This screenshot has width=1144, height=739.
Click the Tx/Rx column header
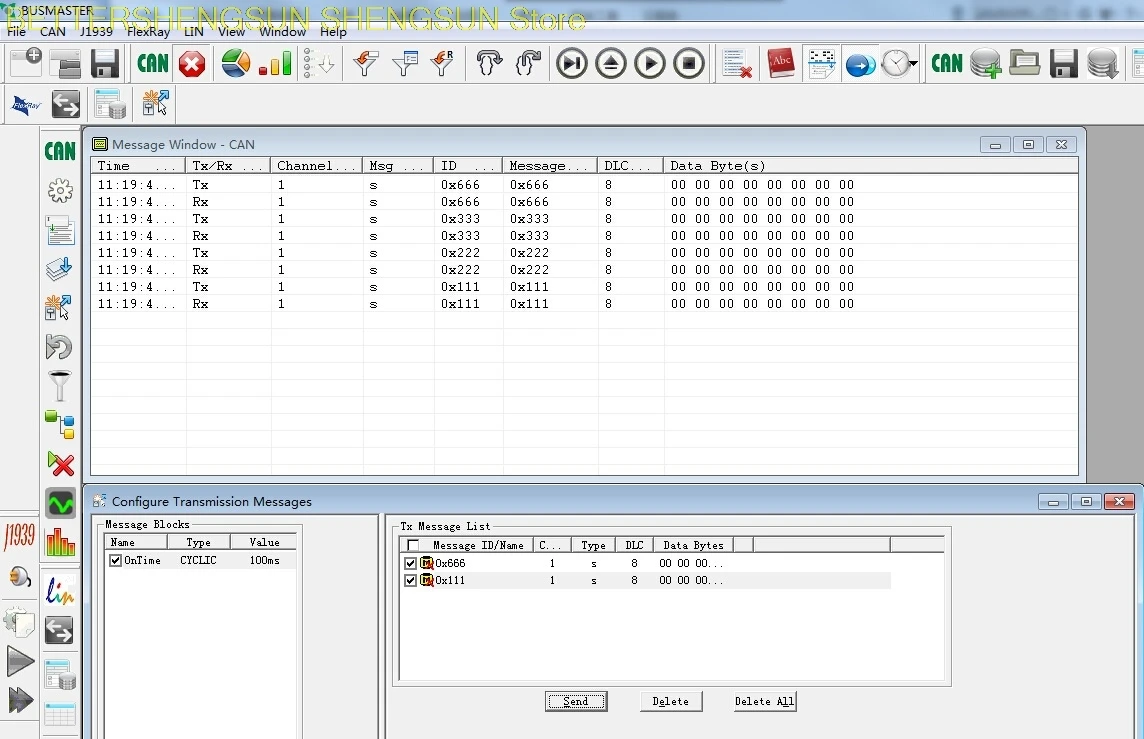pos(228,166)
